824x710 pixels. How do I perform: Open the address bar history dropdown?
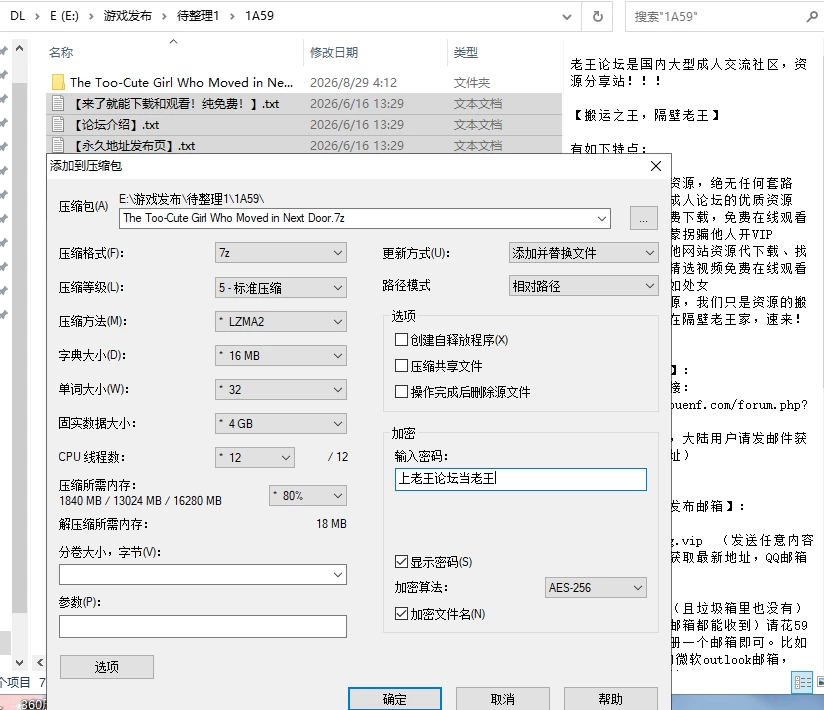click(x=566, y=17)
